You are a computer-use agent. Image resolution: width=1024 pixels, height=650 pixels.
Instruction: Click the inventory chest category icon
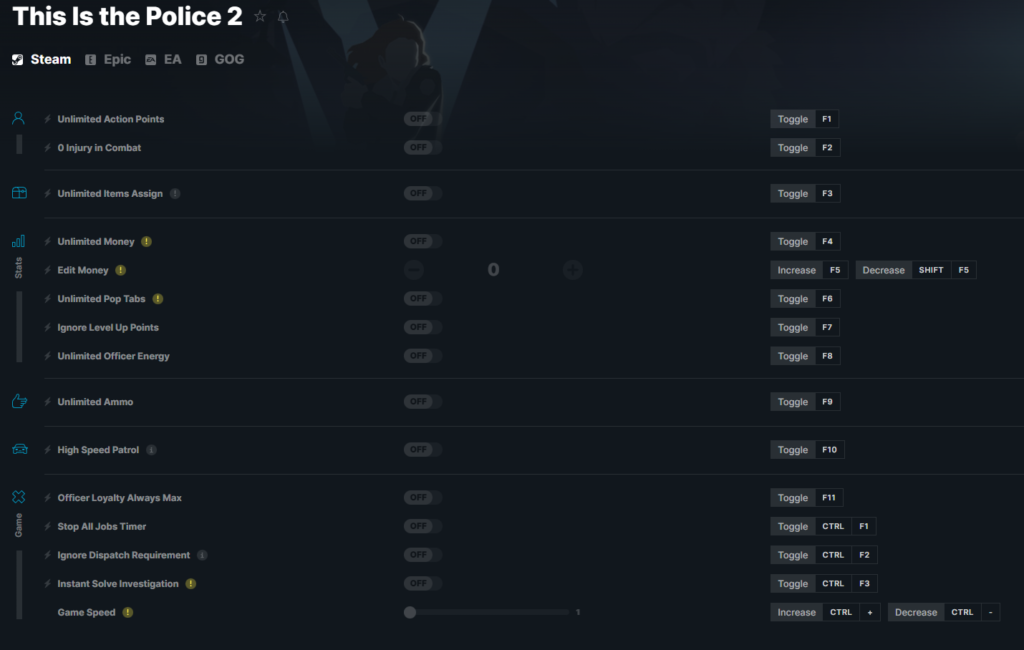tap(19, 193)
